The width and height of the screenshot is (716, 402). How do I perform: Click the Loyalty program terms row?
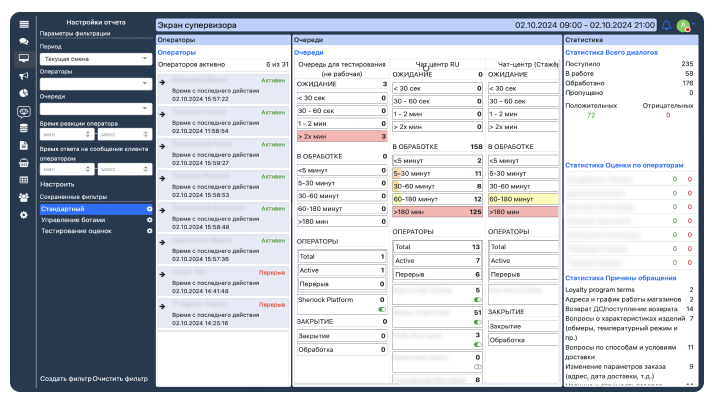(629, 290)
